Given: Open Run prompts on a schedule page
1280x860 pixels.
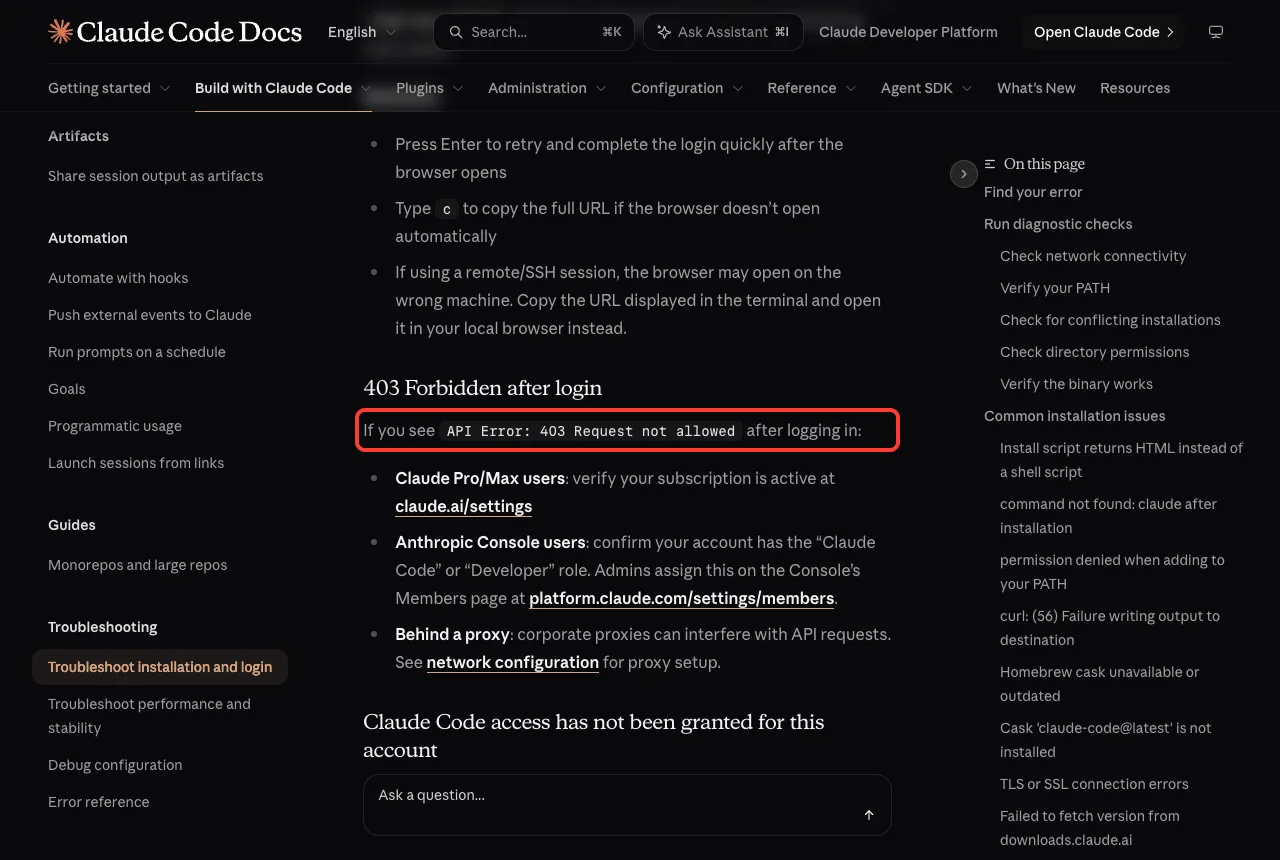Looking at the screenshot, I should click(137, 352).
